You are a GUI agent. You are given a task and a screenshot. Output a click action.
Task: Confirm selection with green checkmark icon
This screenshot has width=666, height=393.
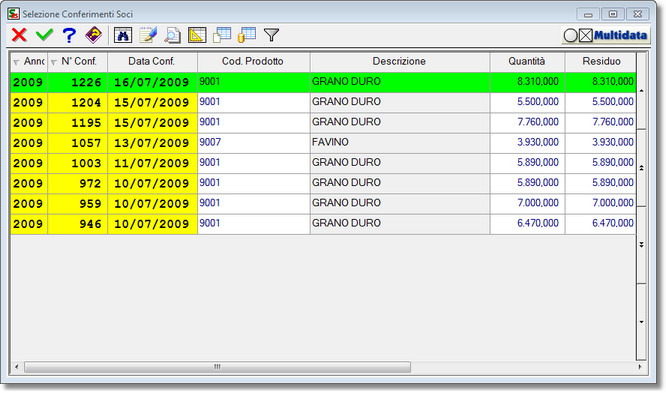coord(44,35)
